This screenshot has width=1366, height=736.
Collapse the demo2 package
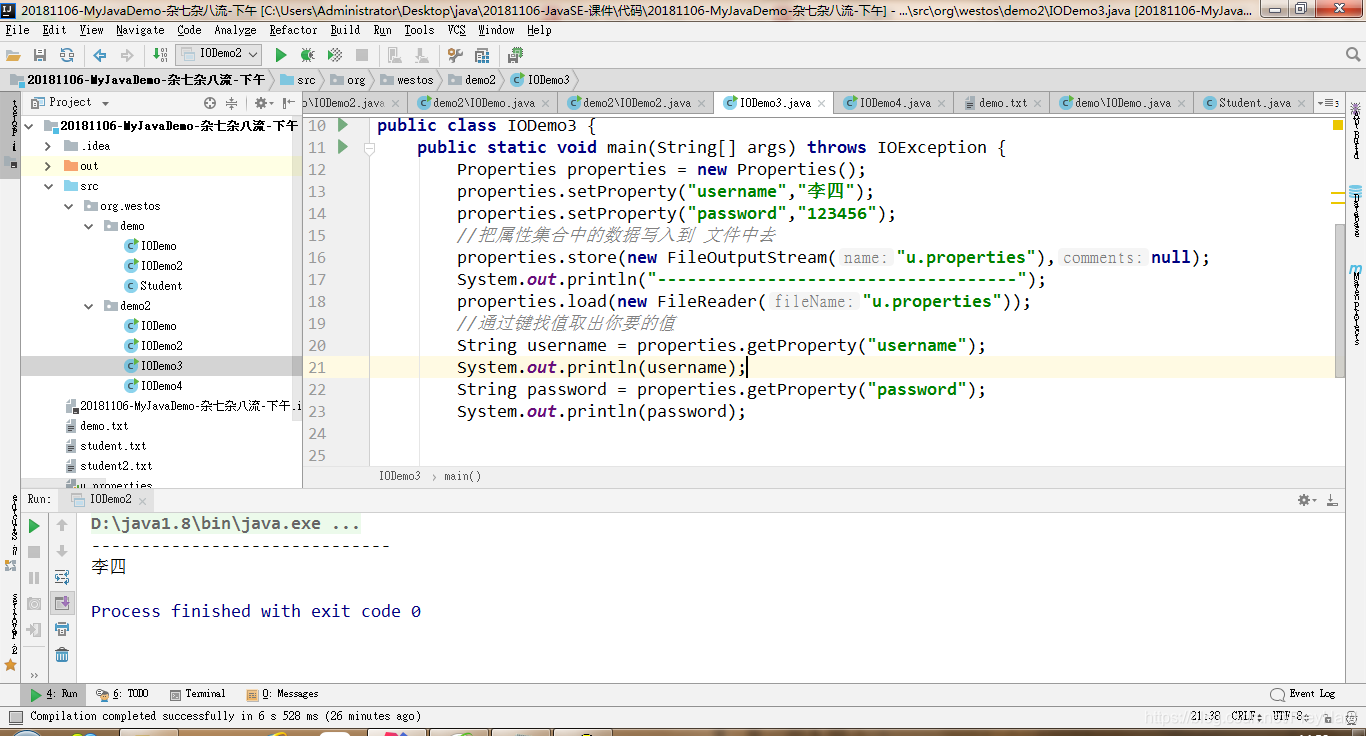point(88,306)
